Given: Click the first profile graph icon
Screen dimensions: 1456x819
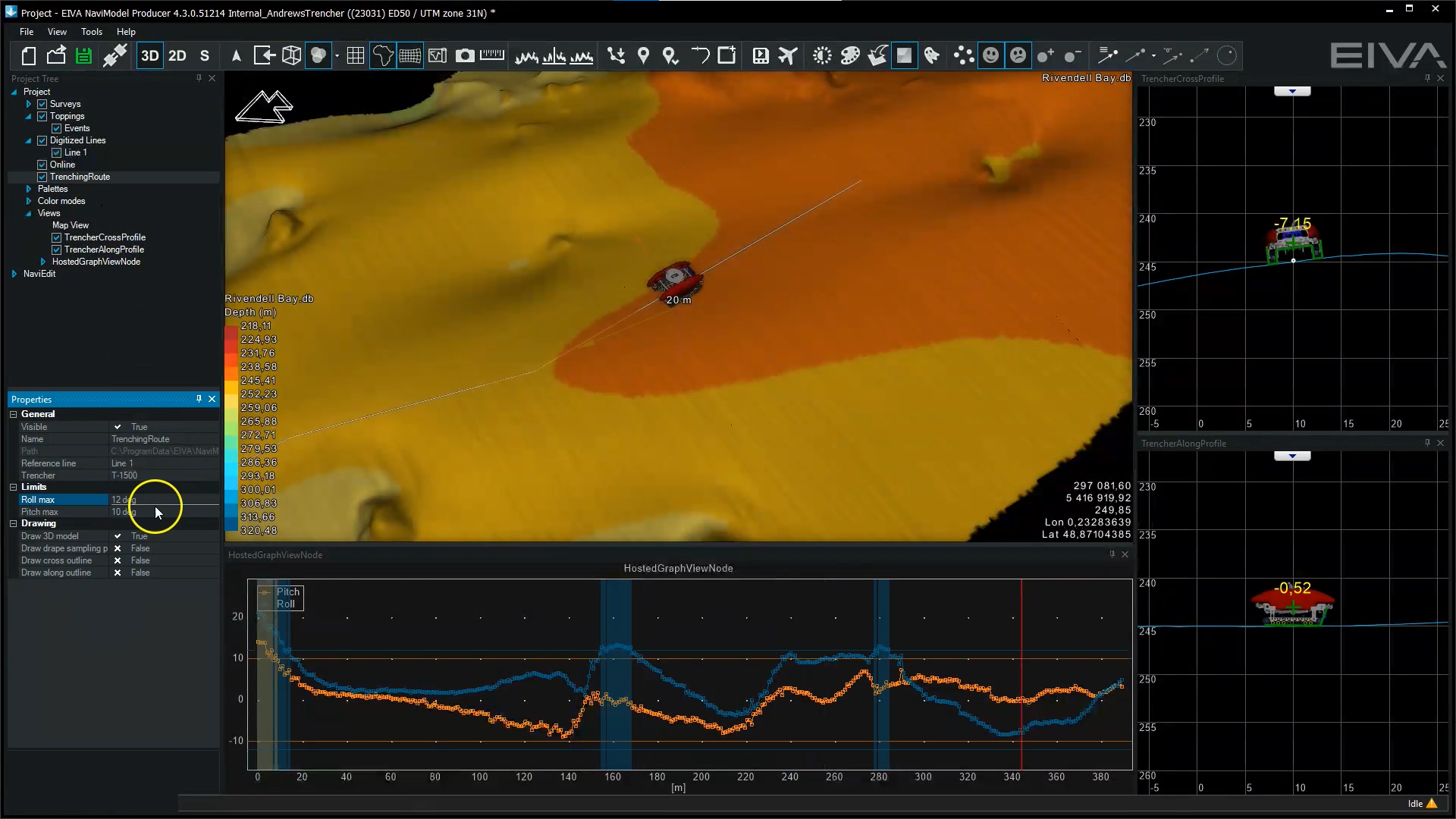Looking at the screenshot, I should click(x=527, y=55).
